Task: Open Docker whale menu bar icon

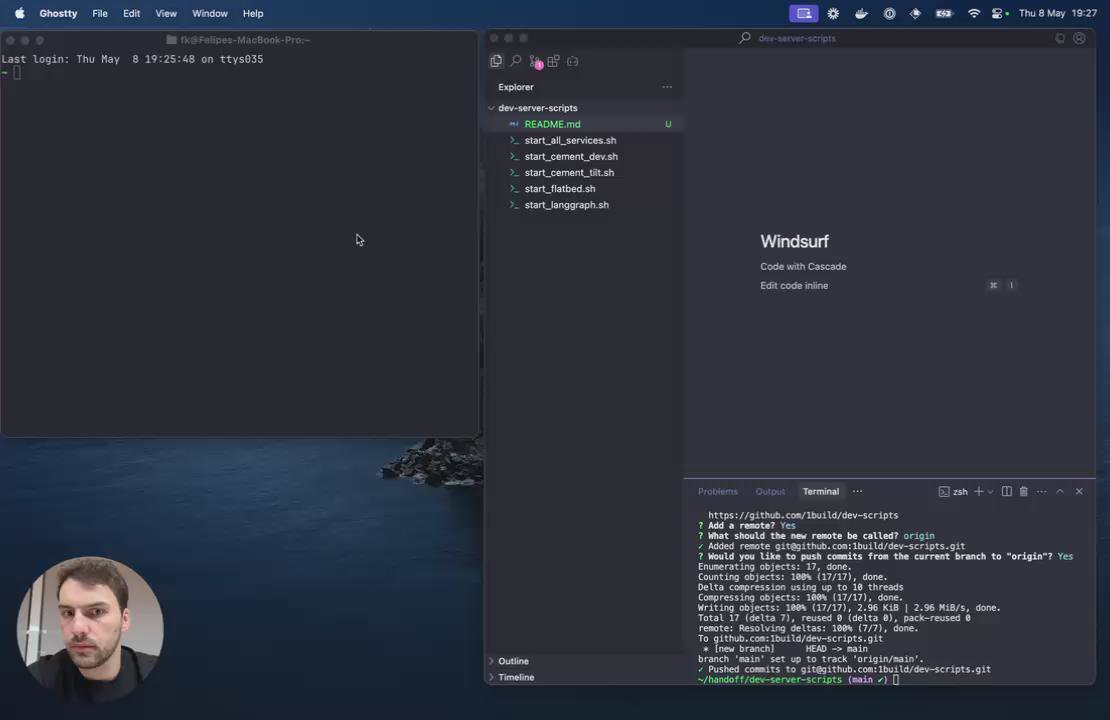Action: pyautogui.click(x=861, y=13)
